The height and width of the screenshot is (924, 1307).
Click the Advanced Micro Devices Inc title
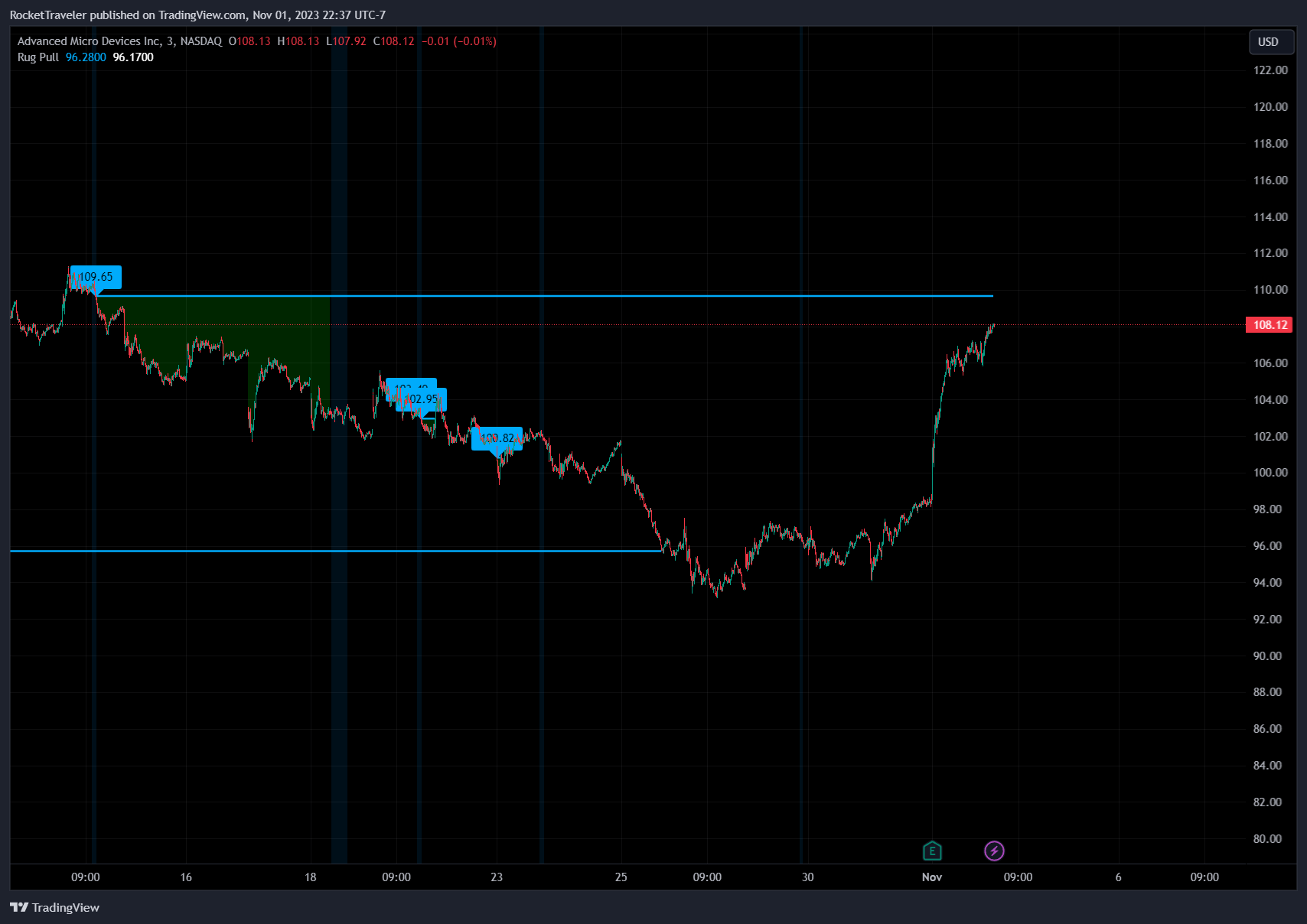90,41
